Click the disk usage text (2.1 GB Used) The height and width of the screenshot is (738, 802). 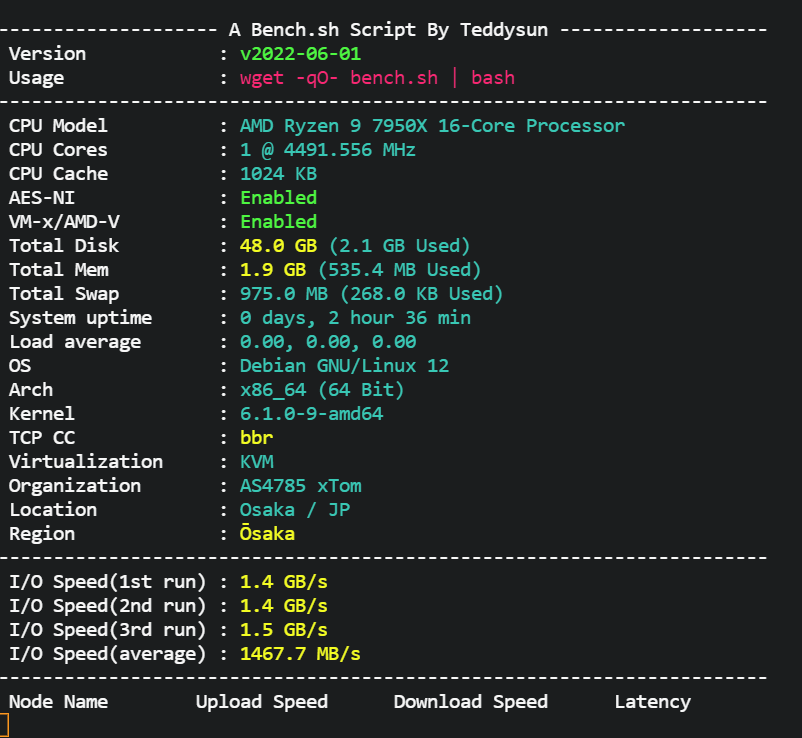399,246
